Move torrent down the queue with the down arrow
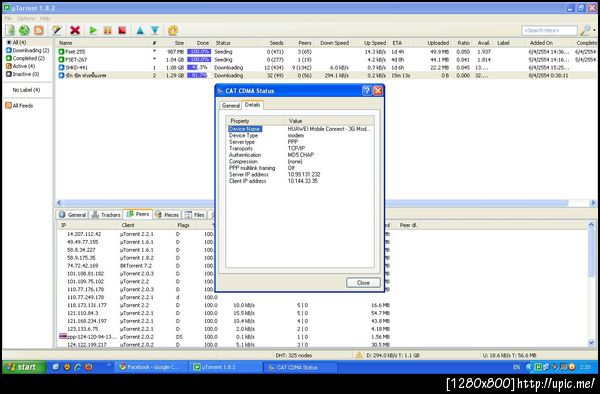 pyautogui.click(x=155, y=30)
